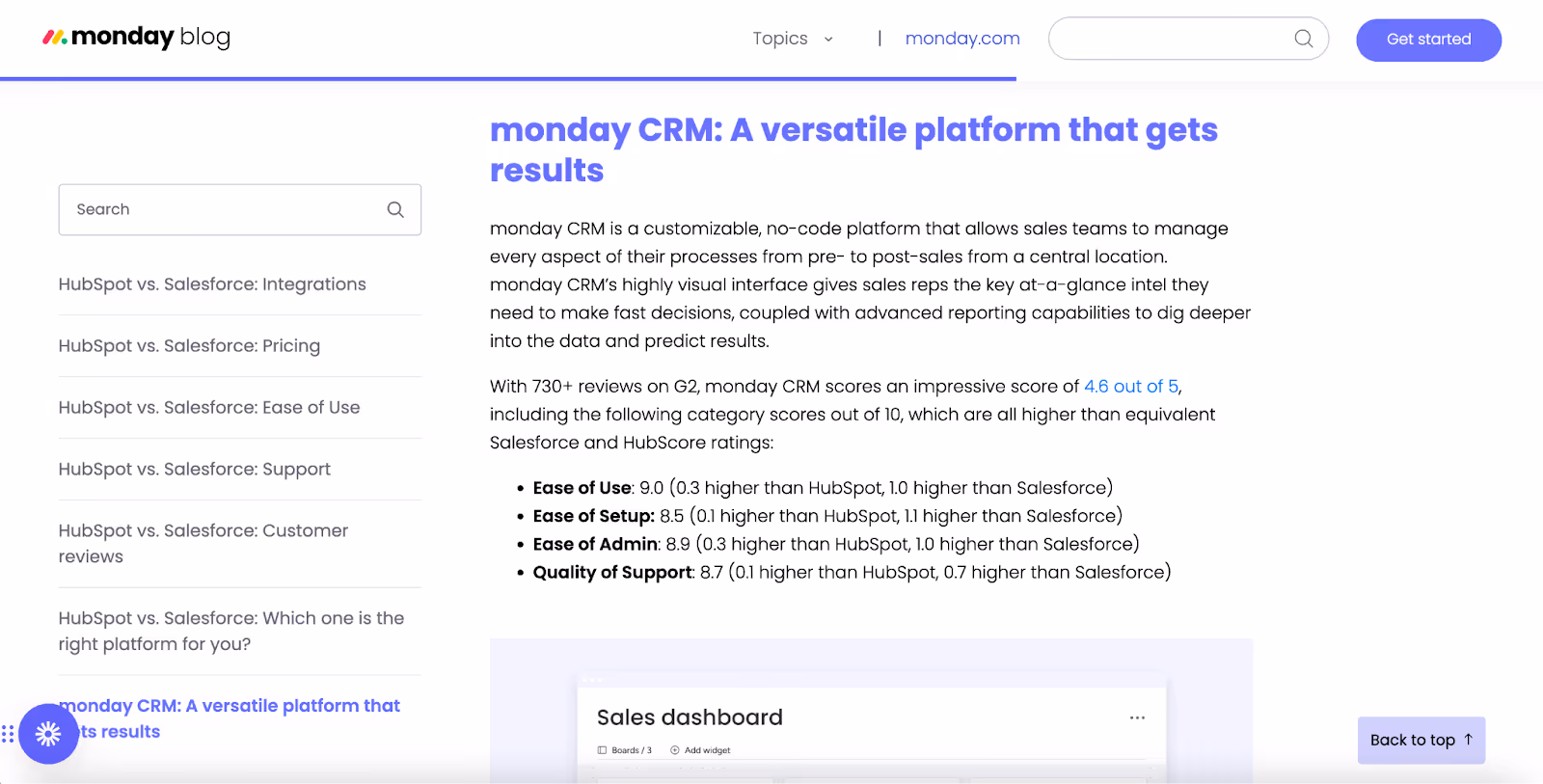This screenshot has height=784, width=1543.
Task: Visit the monday.com header link
Action: point(961,39)
